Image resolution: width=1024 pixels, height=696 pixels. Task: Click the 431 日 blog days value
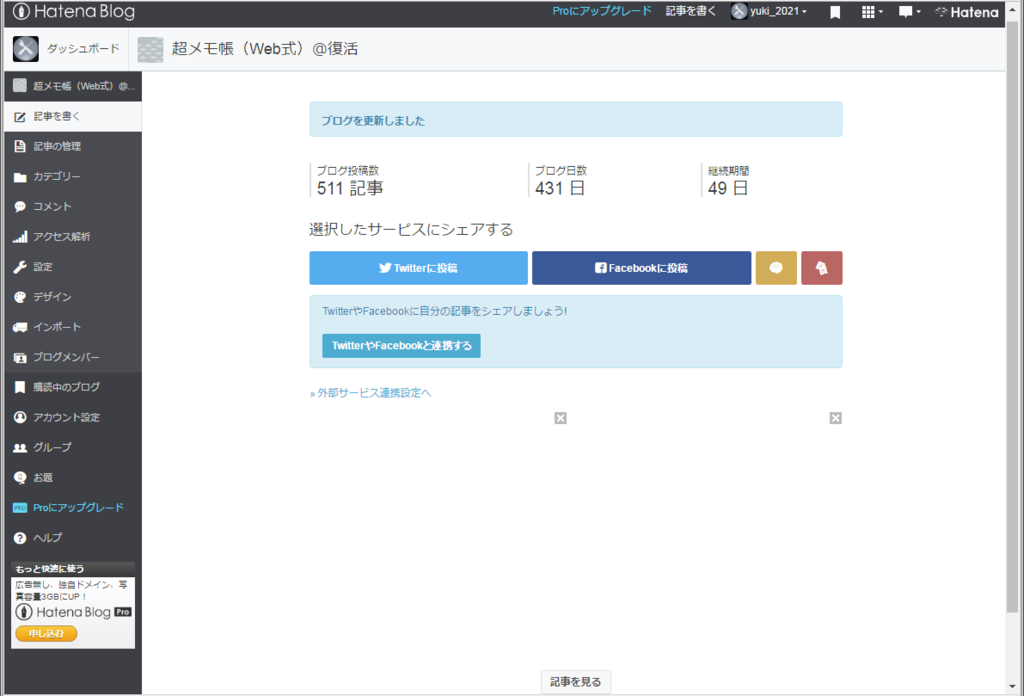[560, 189]
